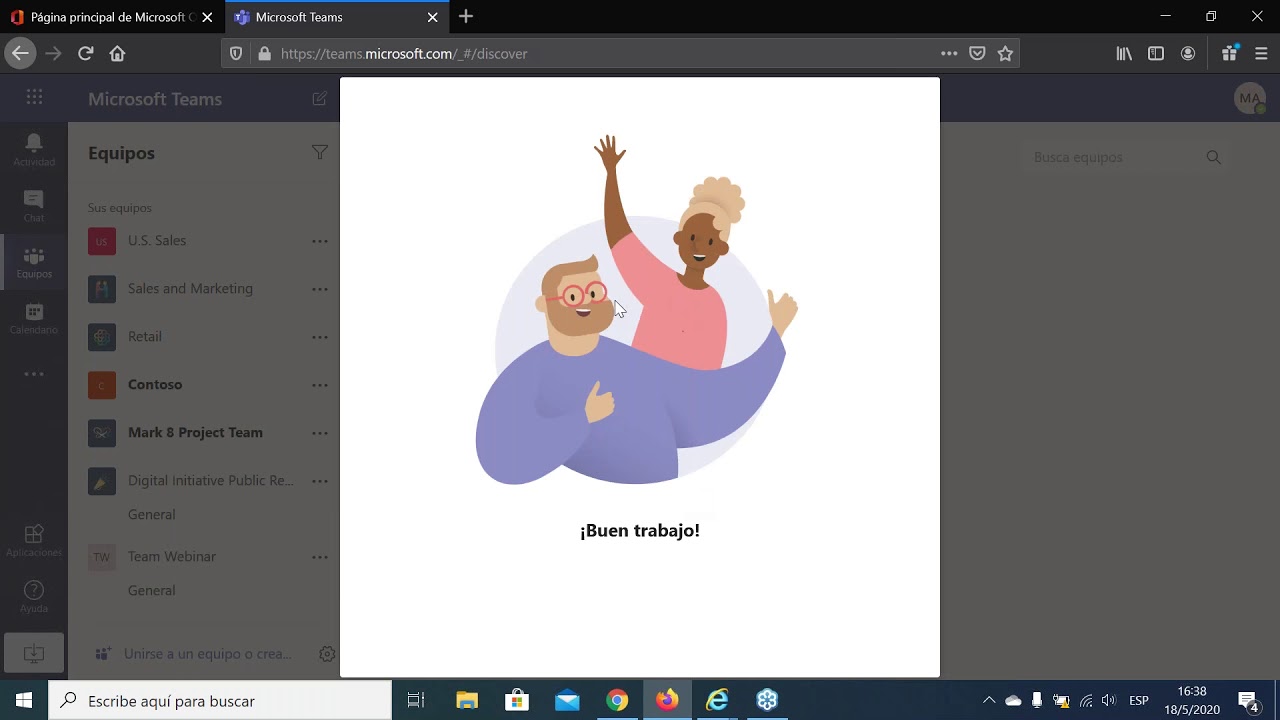Open General channel under Digital Initiative
Screen dimensions: 1280x720
pos(152,514)
